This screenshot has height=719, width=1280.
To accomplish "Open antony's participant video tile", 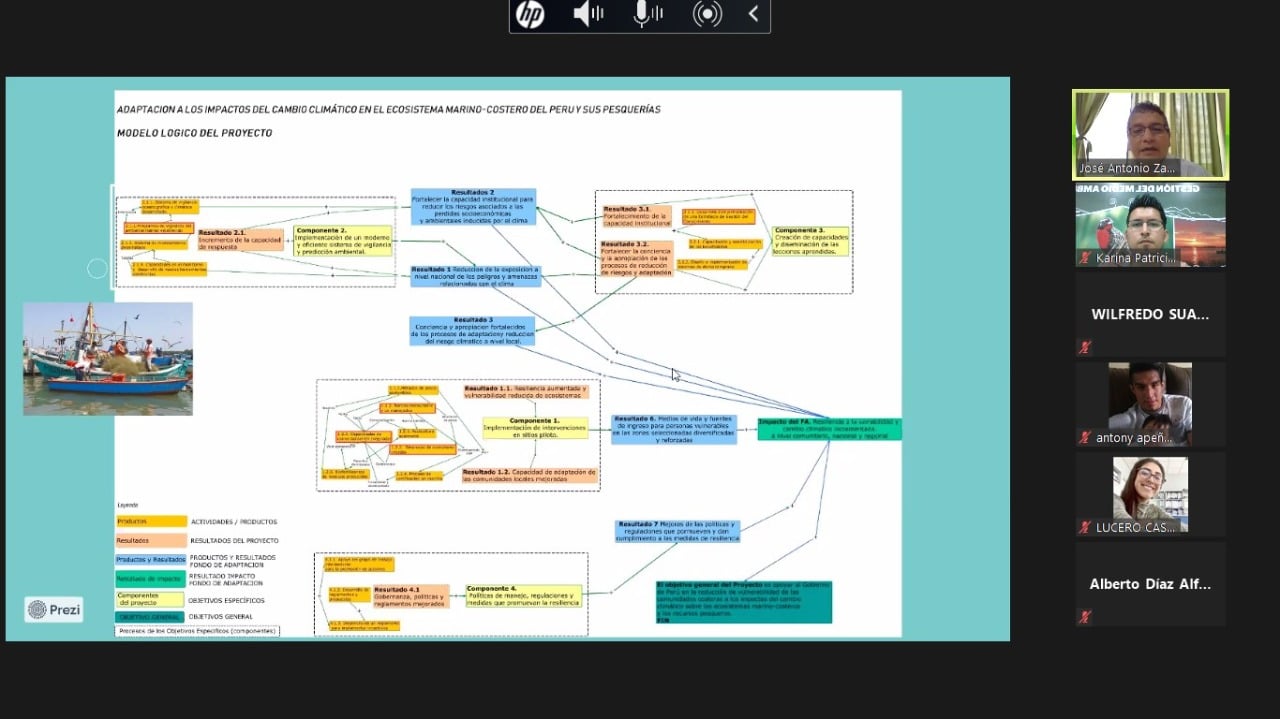I will pos(1150,403).
